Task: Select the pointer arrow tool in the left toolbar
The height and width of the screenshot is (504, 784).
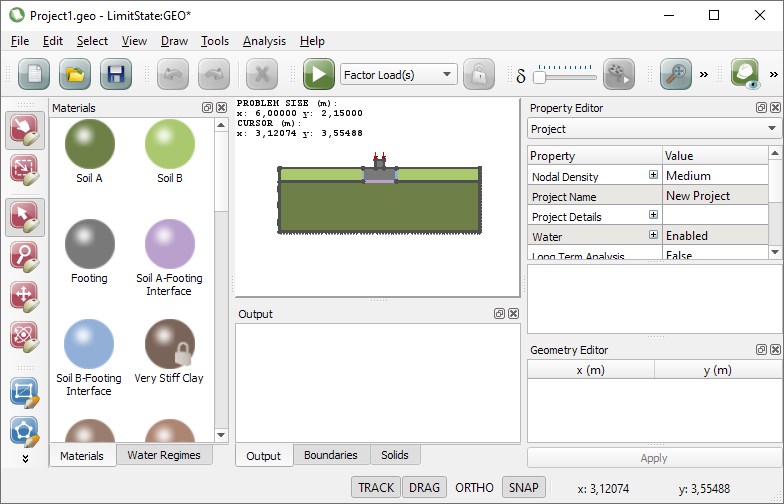Action: [x=24, y=216]
